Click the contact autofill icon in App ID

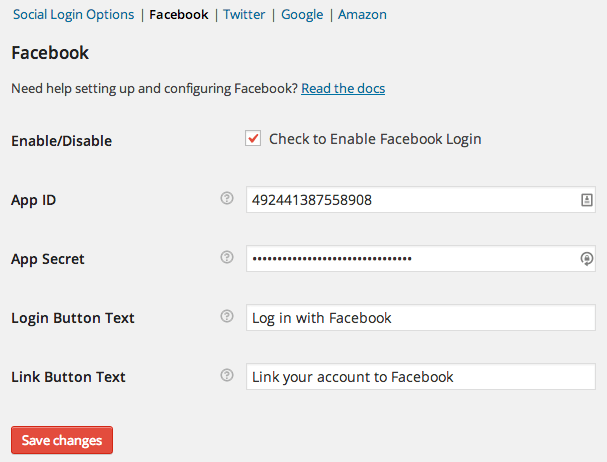[x=587, y=200]
